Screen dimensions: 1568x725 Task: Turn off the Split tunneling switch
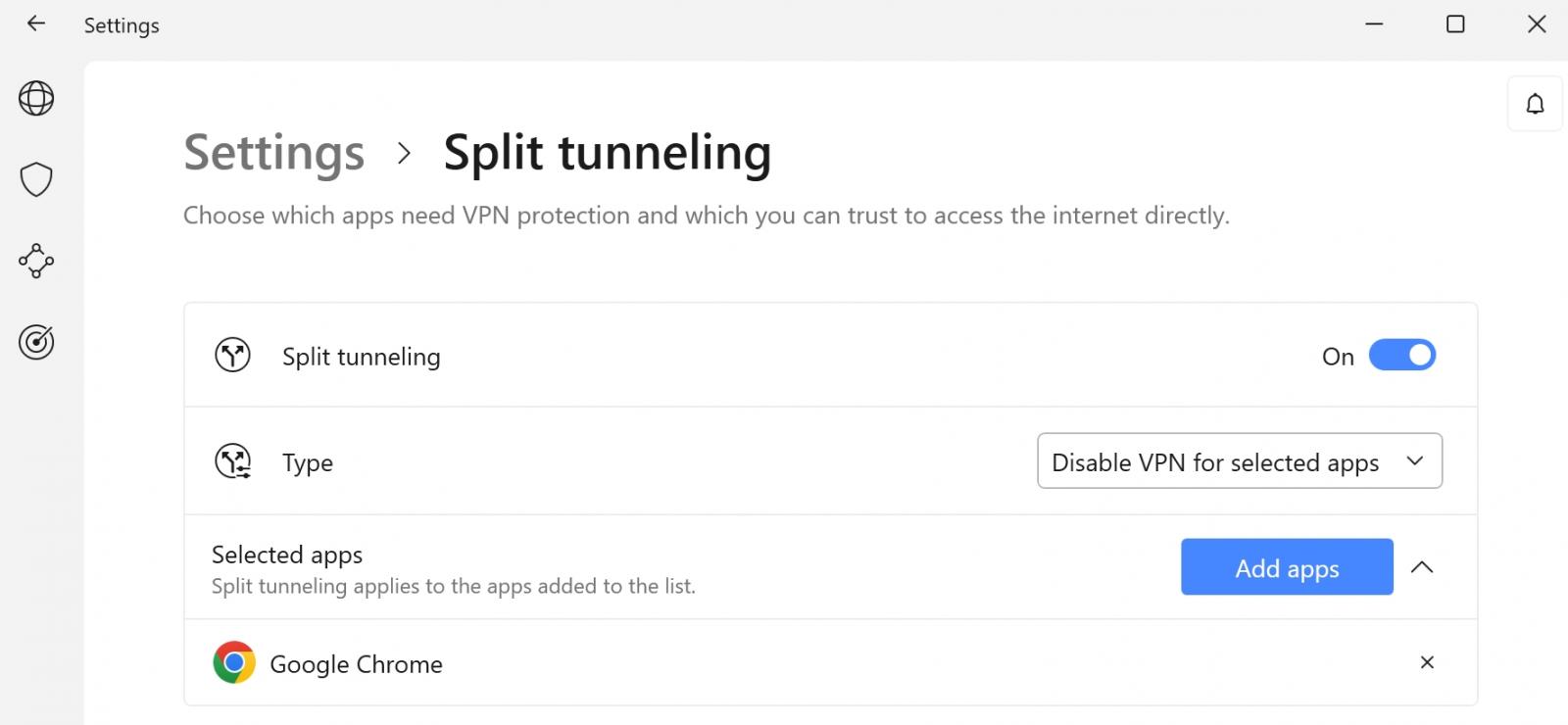coord(1401,355)
